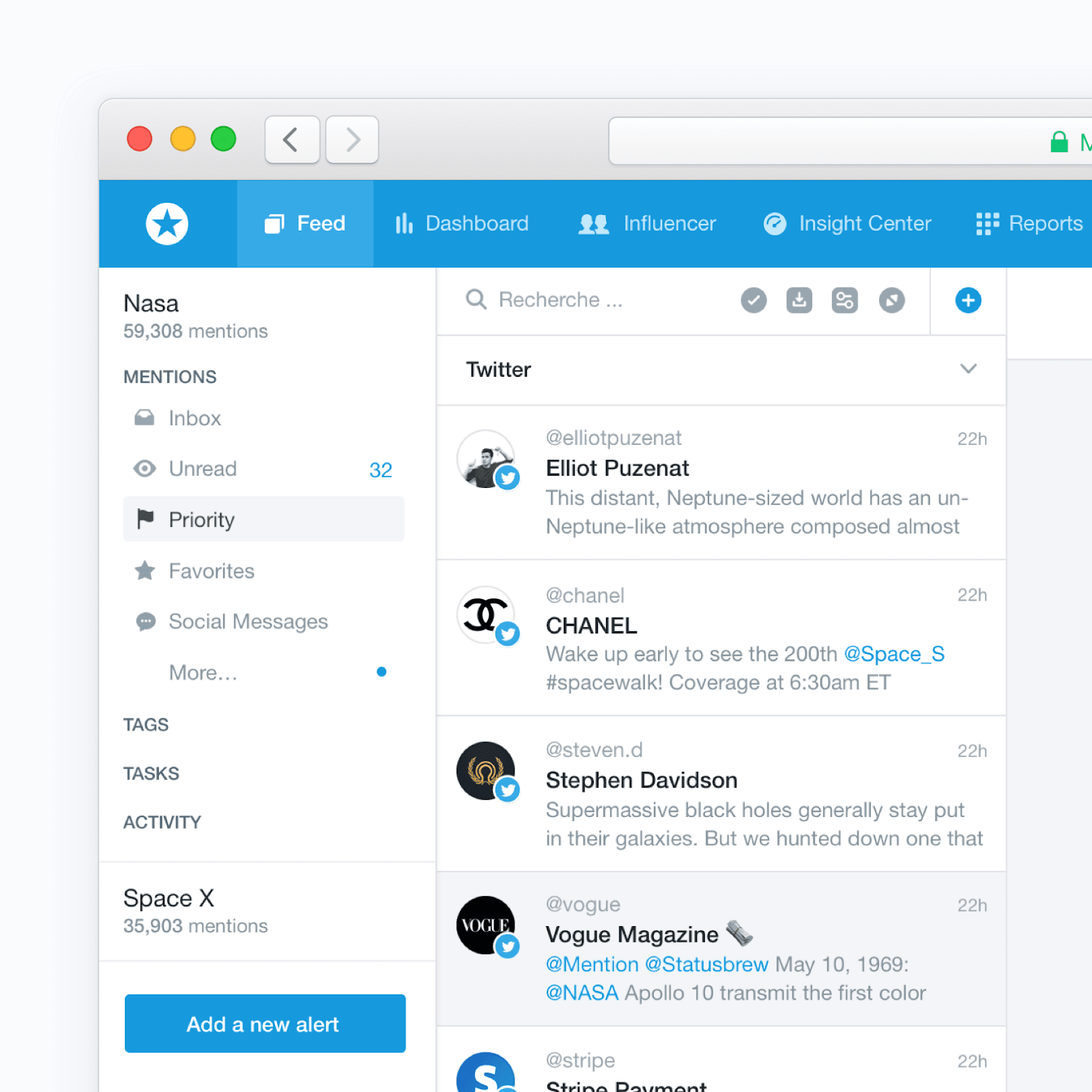The image size is (1092, 1092).
Task: Click the Stripe avatar
Action: [485, 1073]
